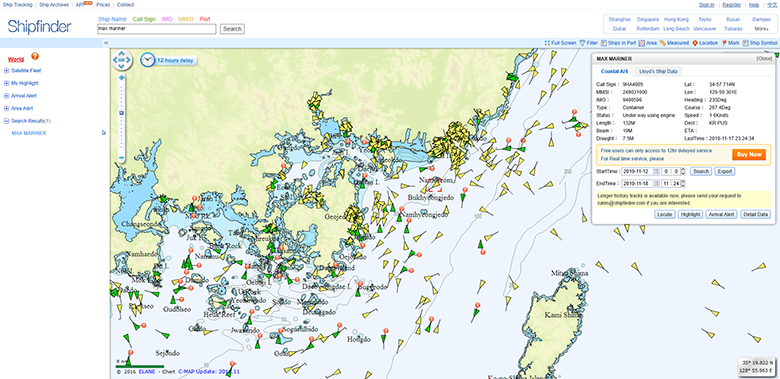This screenshot has height=379, width=780.
Task: Collapse the Search Results node
Action: (x=6, y=120)
